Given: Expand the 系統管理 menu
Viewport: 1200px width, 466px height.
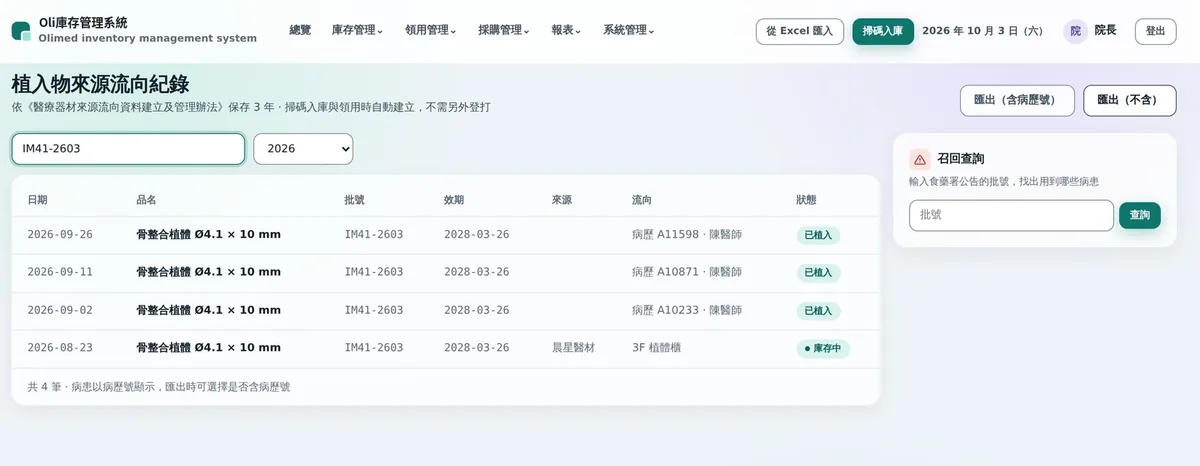Looking at the screenshot, I should 629,31.
